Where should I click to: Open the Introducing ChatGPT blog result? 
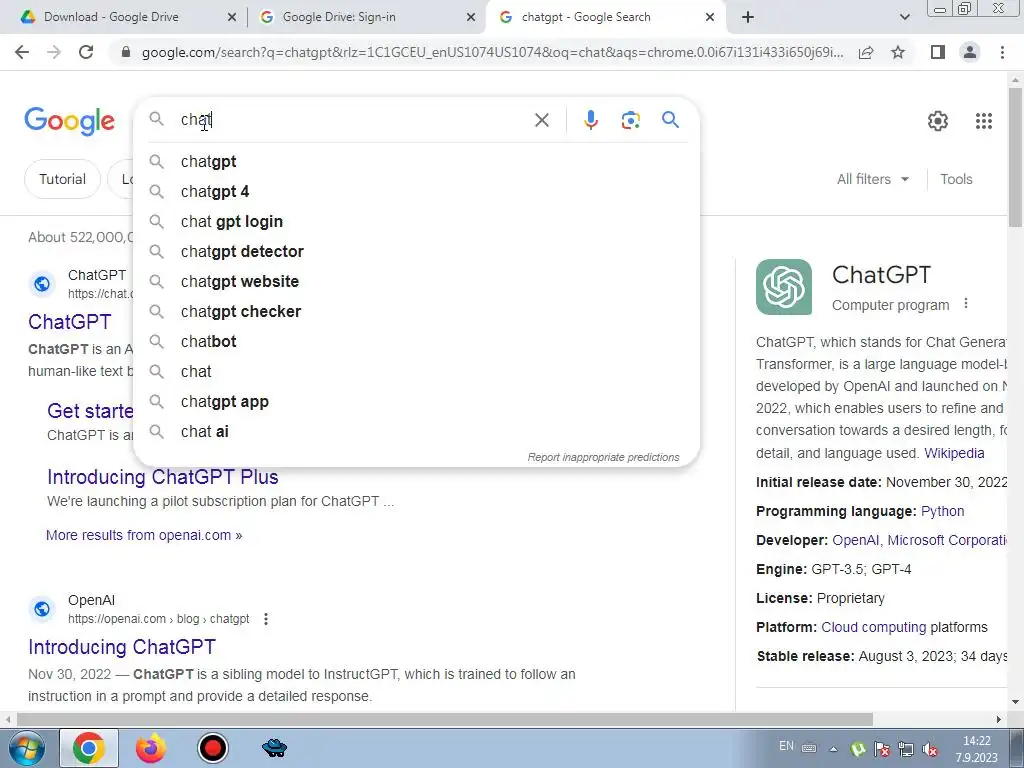[x=122, y=647]
